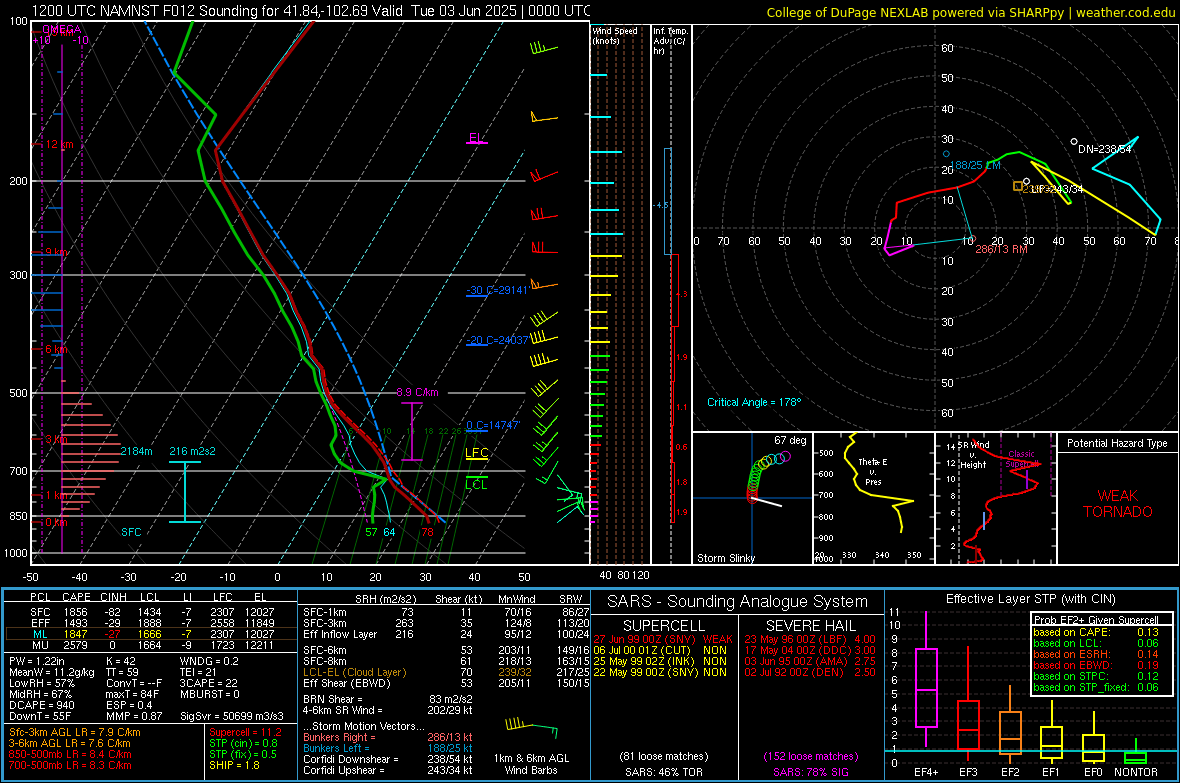Click the green LCL level marker

476,484
